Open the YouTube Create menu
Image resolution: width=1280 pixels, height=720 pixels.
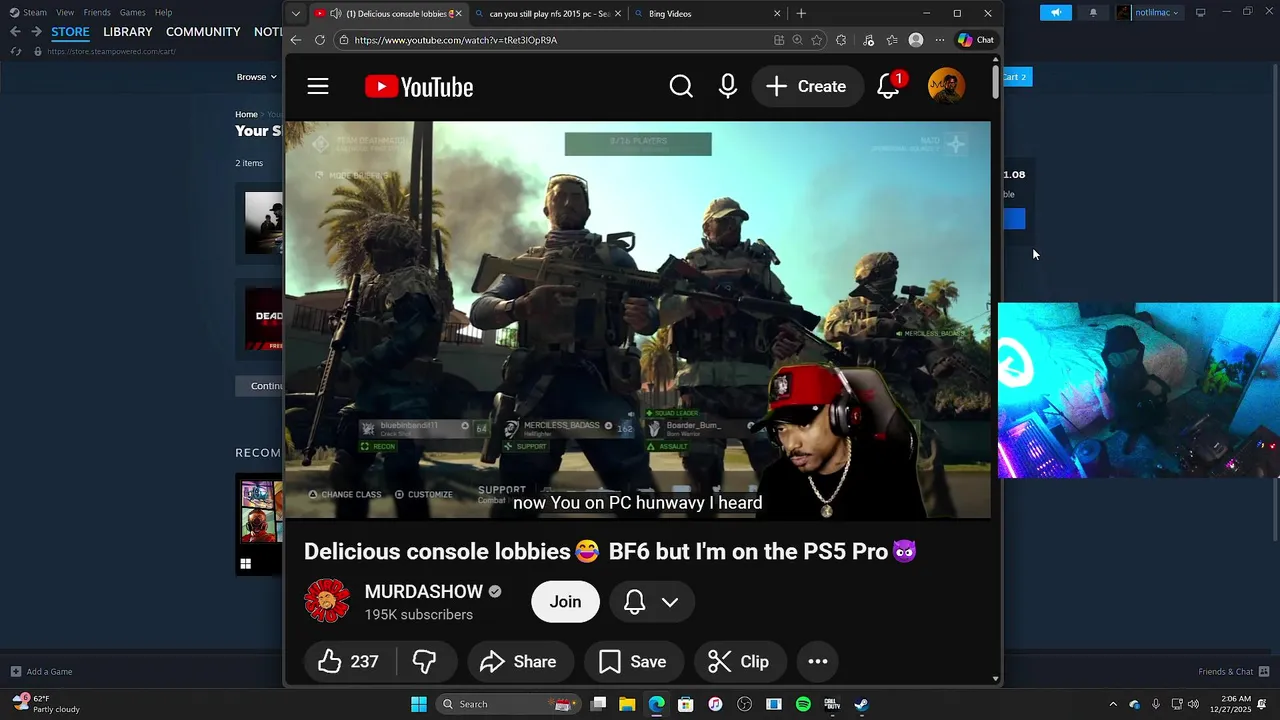click(807, 87)
